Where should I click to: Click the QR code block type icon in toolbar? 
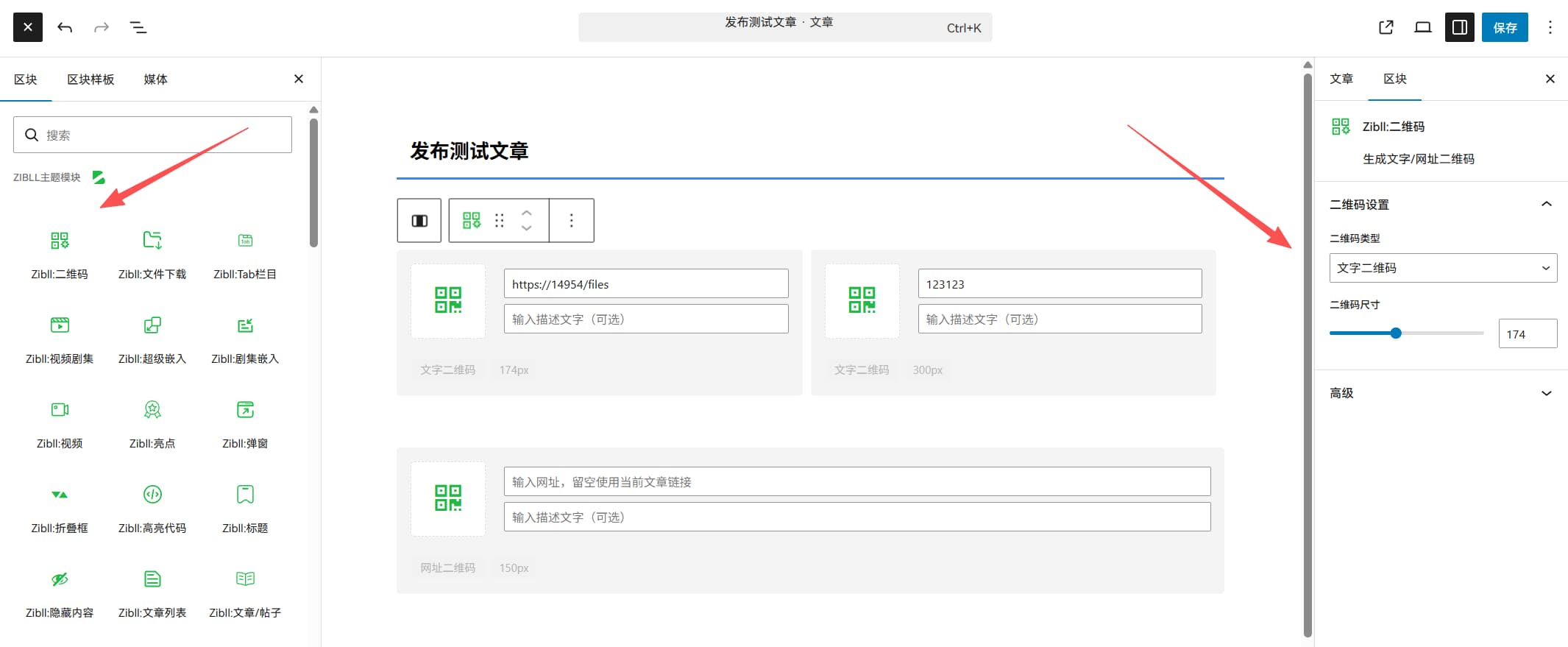[x=471, y=220]
